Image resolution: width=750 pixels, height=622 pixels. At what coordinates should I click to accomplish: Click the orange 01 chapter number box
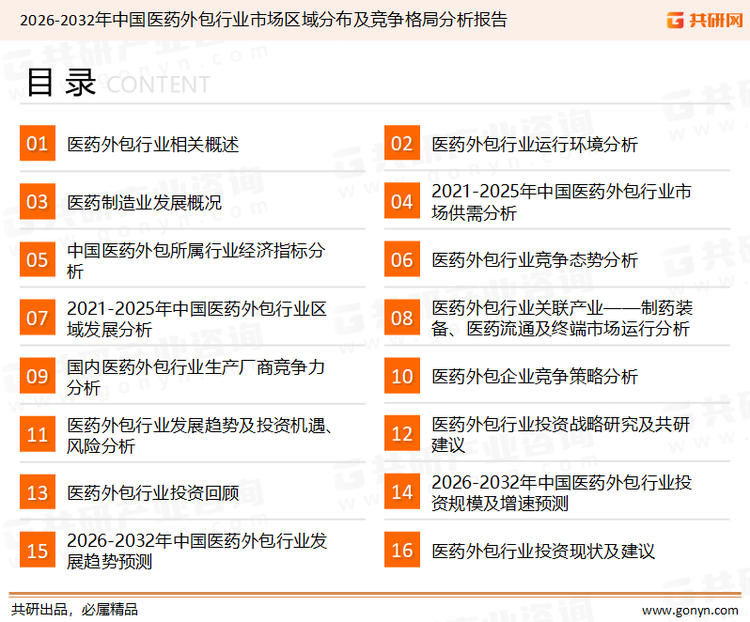pyautogui.click(x=37, y=144)
